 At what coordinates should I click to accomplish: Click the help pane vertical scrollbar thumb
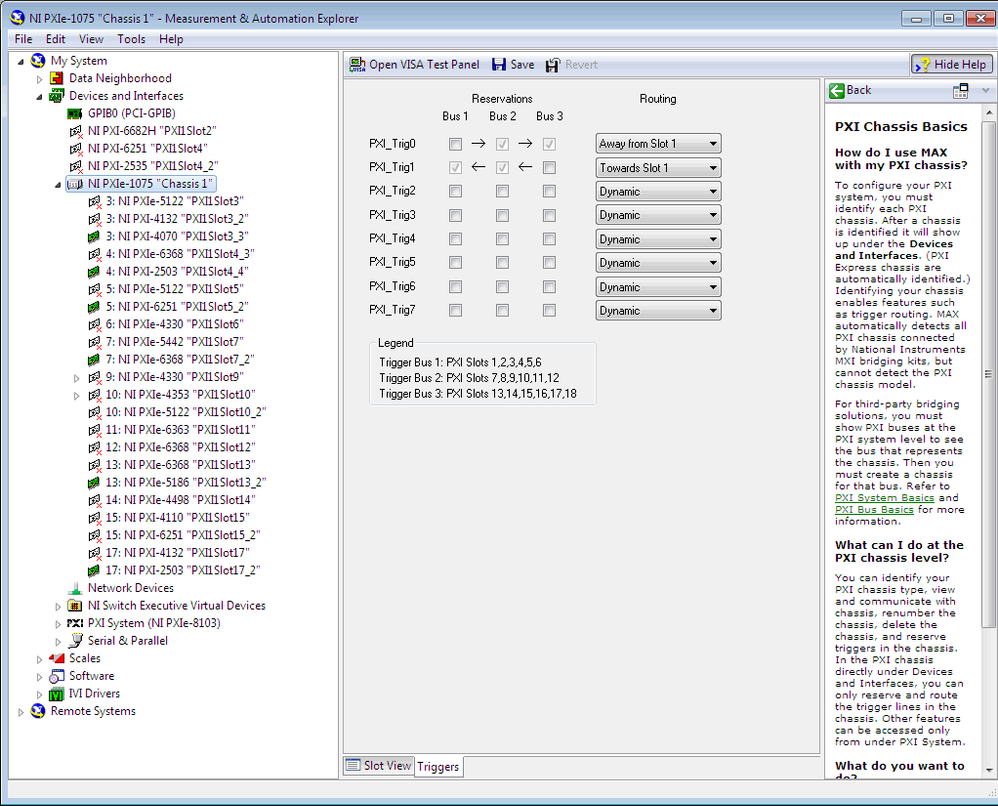click(988, 374)
